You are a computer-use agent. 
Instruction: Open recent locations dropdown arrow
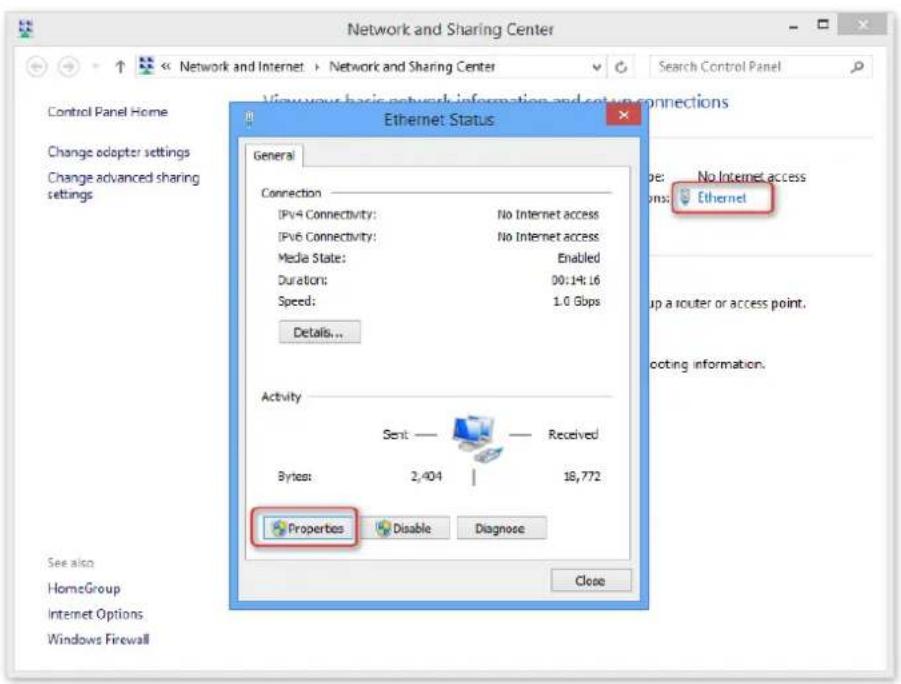[95, 67]
